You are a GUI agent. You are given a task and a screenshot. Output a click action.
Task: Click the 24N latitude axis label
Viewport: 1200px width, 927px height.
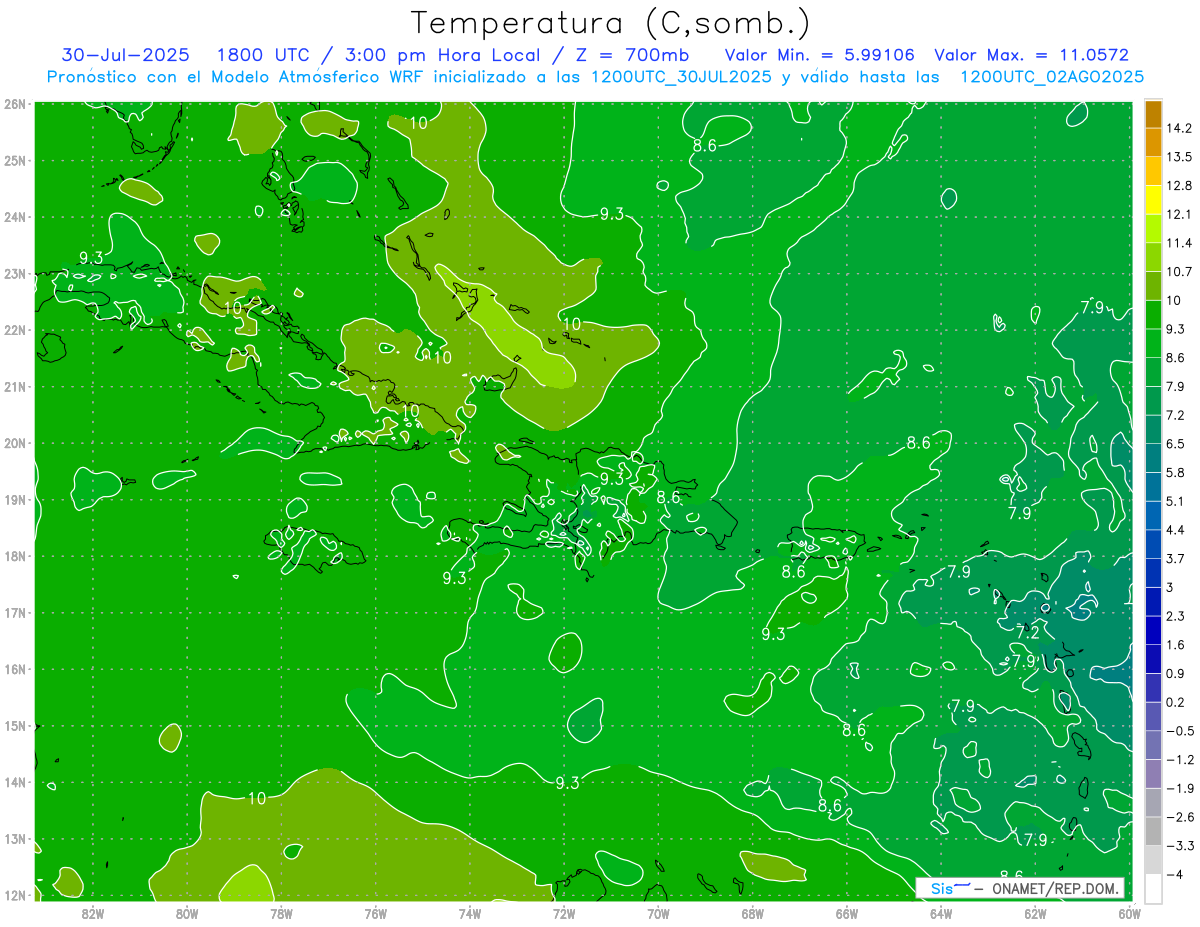coord(15,217)
